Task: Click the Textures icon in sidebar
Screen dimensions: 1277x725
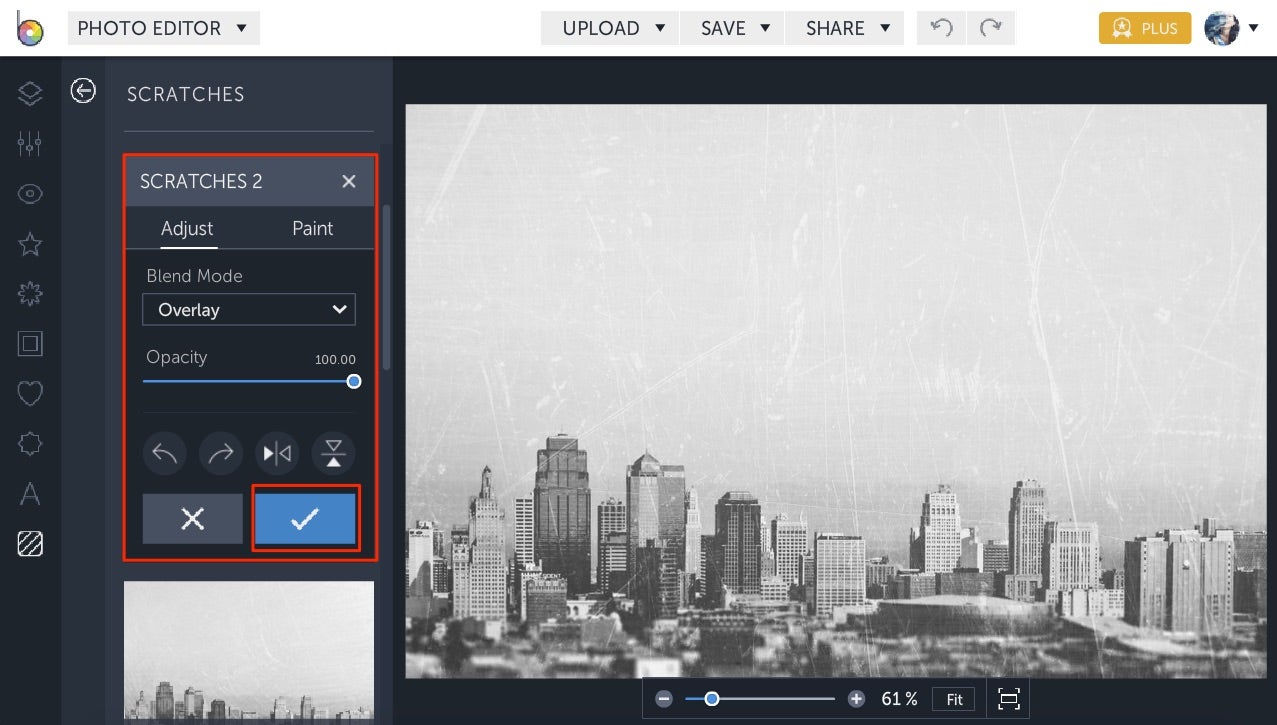Action: [29, 543]
